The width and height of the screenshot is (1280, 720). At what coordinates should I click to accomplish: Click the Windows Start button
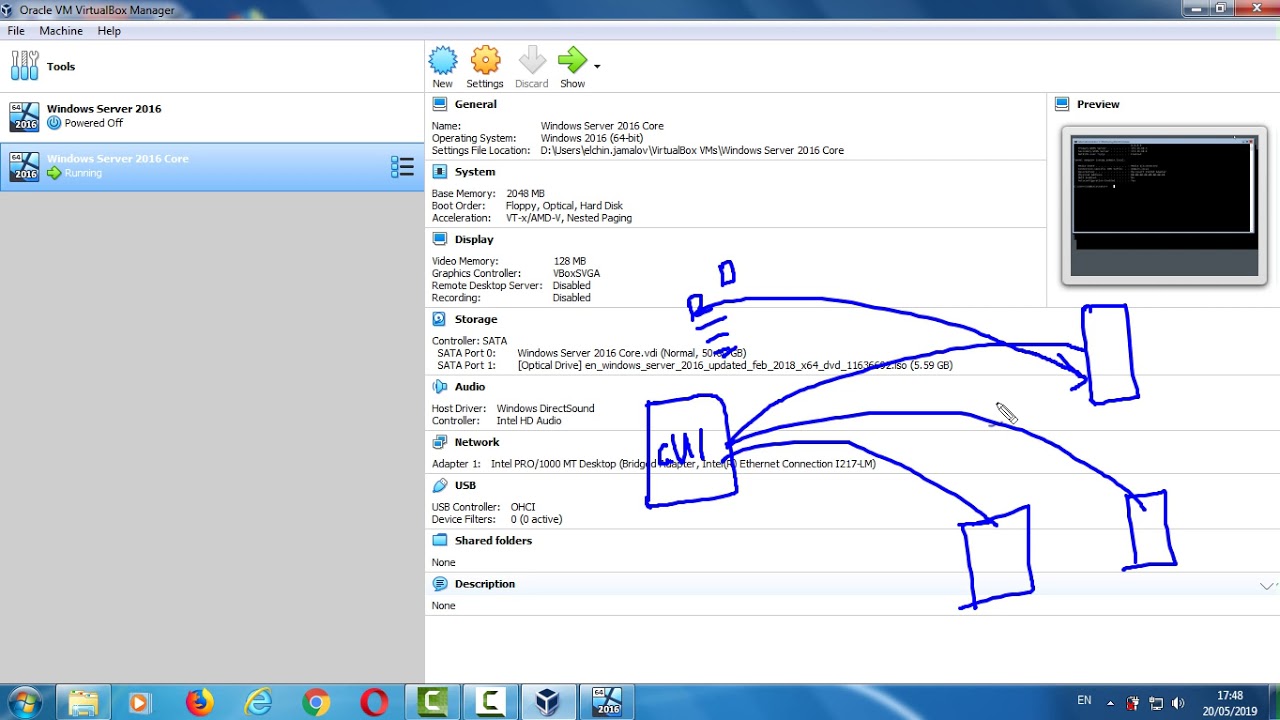[24, 703]
